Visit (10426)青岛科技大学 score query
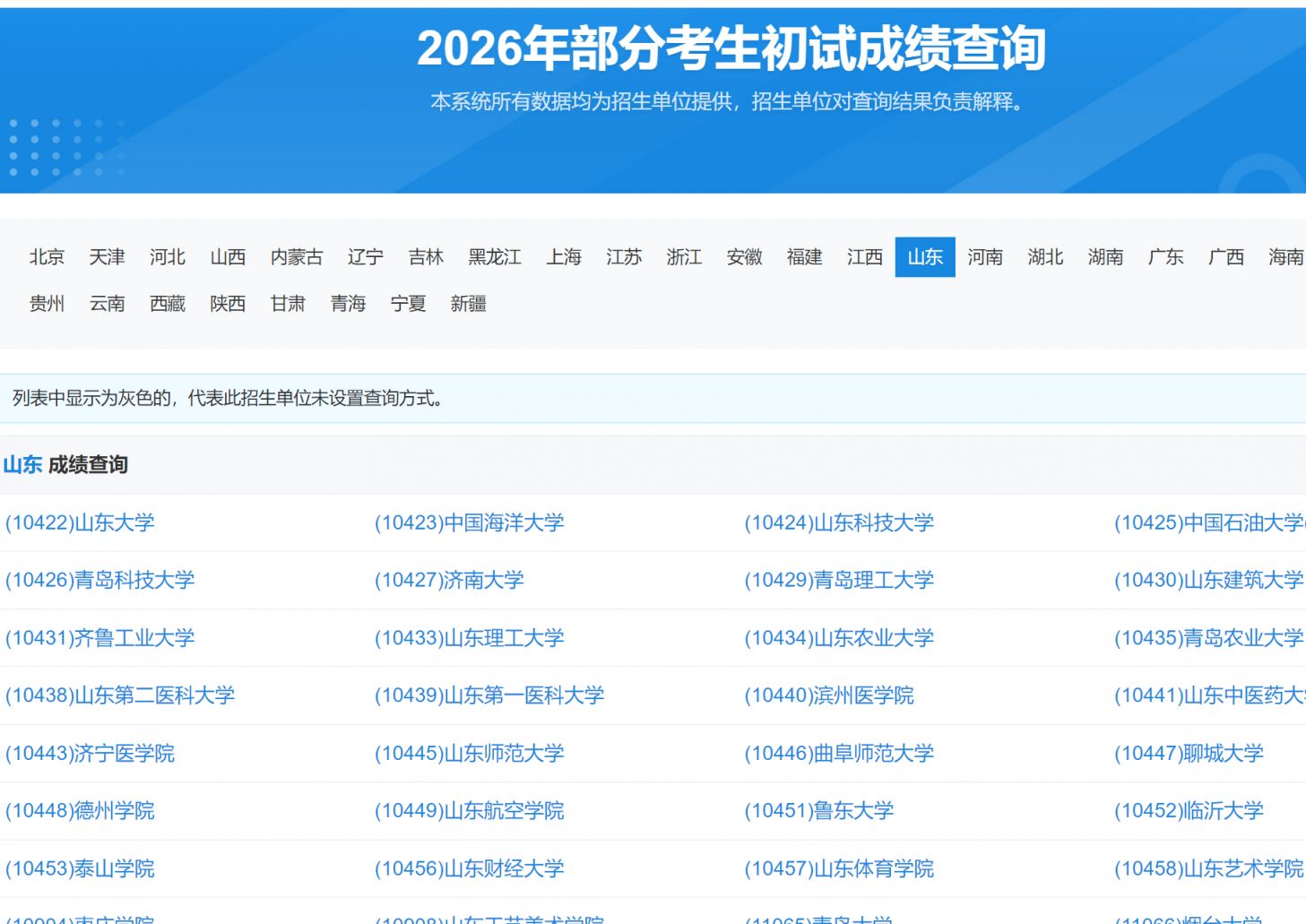The height and width of the screenshot is (924, 1306). (x=99, y=580)
